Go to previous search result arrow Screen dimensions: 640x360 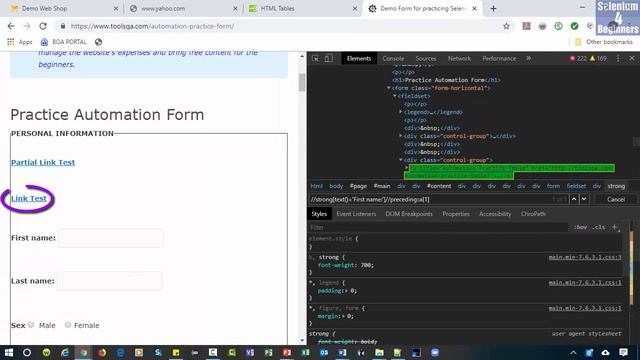[x=574, y=199]
